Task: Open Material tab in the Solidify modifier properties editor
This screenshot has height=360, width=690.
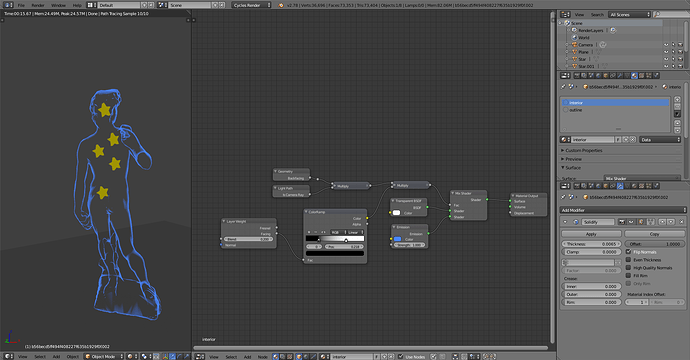Action: (634, 186)
